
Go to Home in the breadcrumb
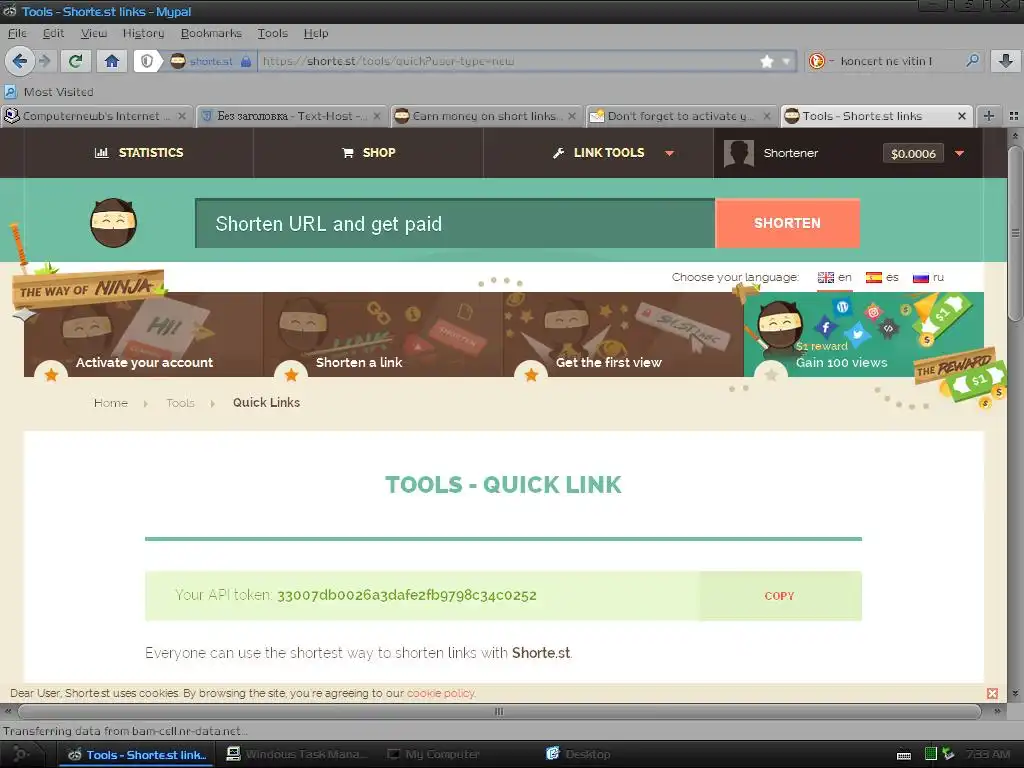pos(111,403)
